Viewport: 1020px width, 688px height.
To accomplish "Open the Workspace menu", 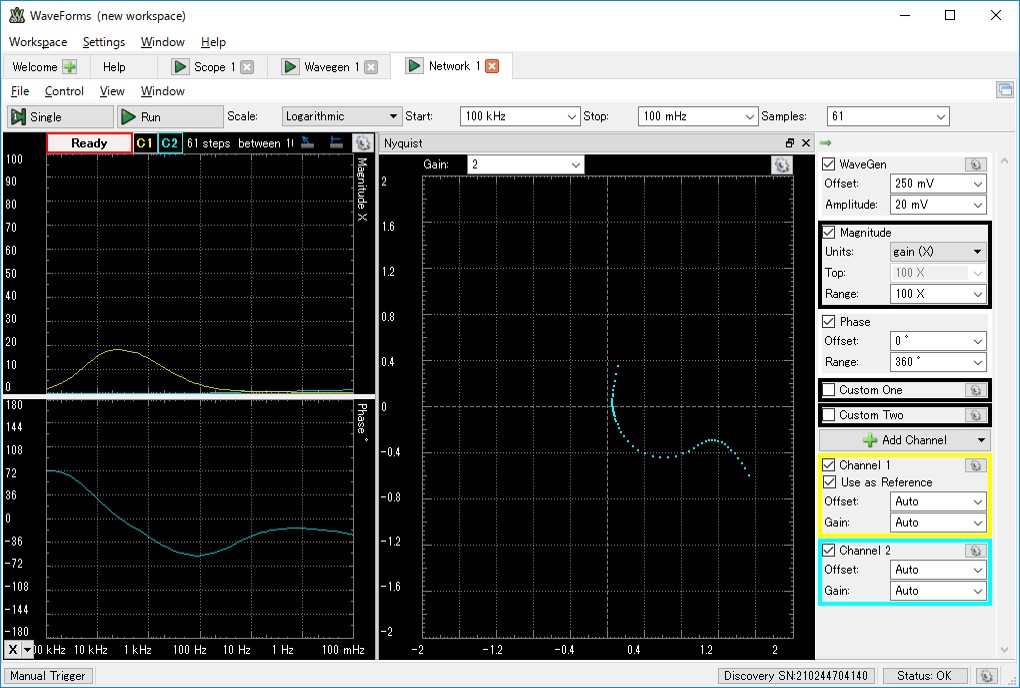I will pyautogui.click(x=38, y=42).
